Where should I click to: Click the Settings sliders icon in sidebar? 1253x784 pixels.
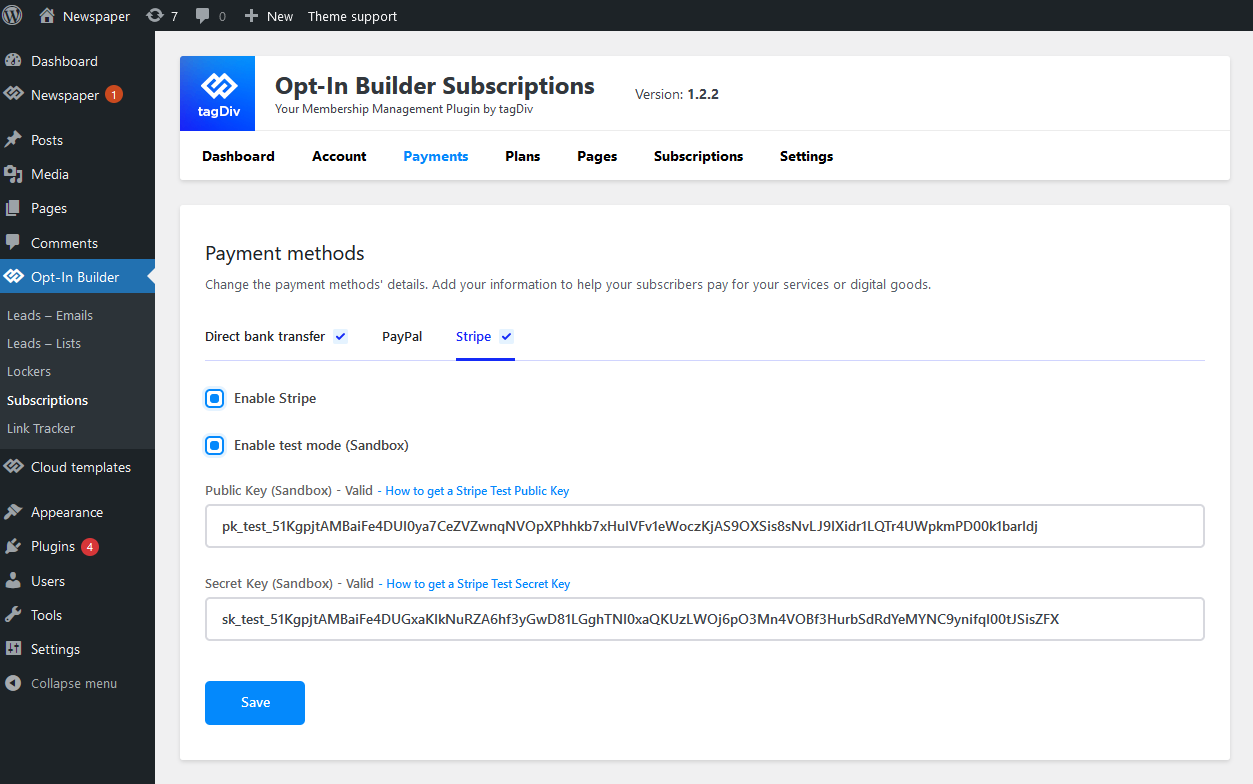click(13, 649)
